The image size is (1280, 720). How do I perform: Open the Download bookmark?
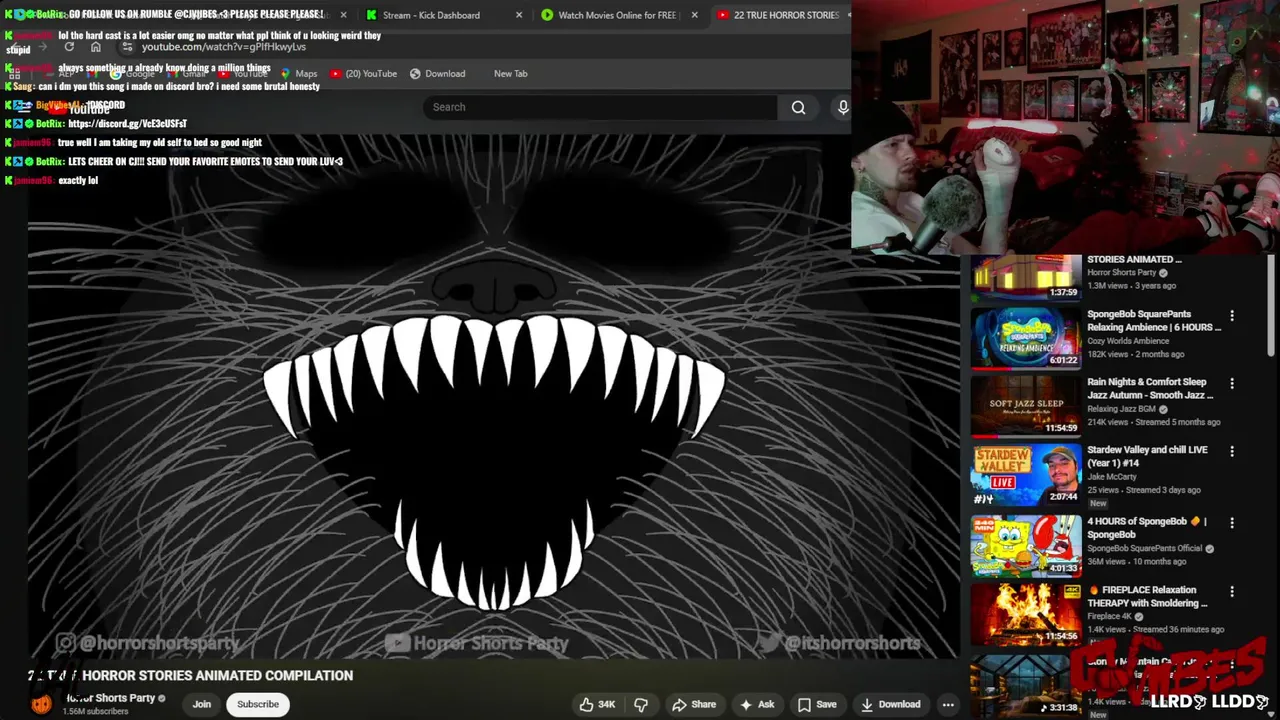click(x=437, y=73)
